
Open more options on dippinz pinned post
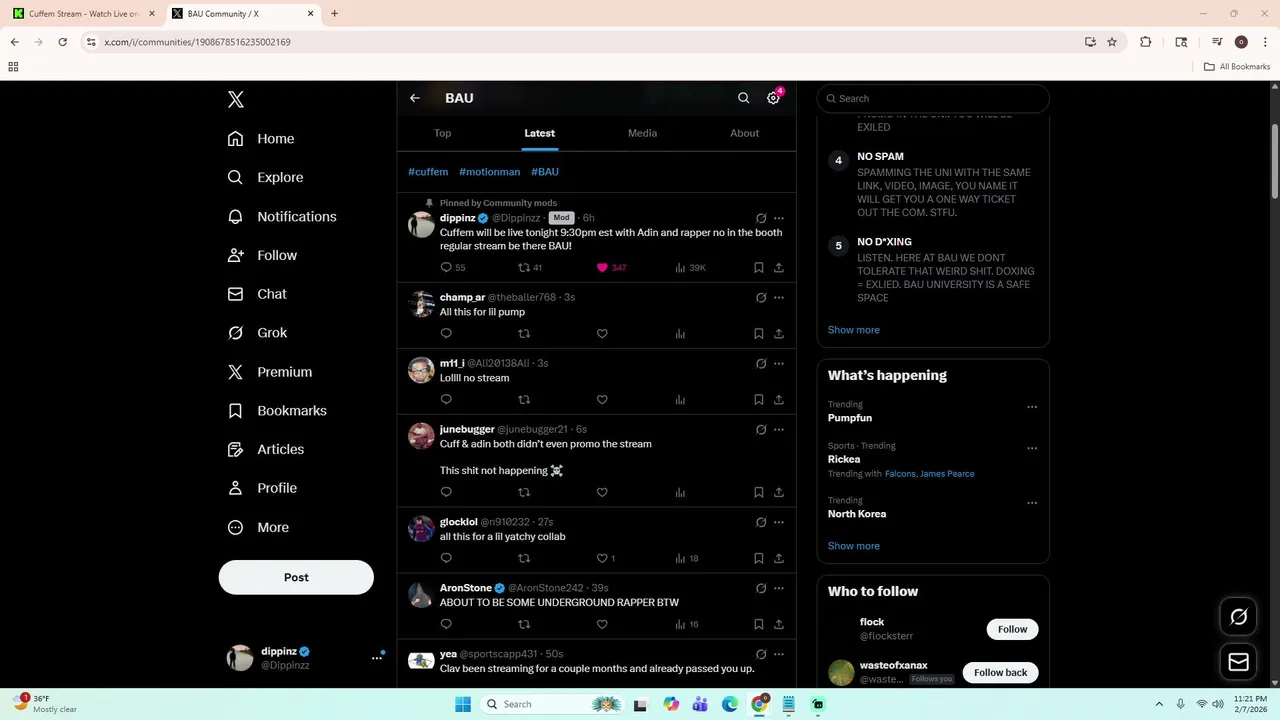click(x=779, y=218)
